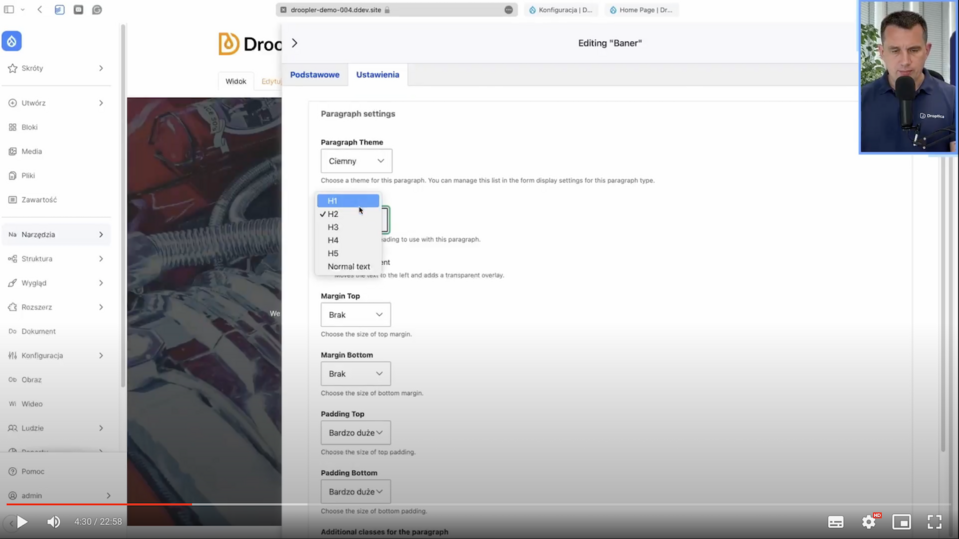Click the Zawartość content icon
The image size is (959, 539).
[x=12, y=199]
